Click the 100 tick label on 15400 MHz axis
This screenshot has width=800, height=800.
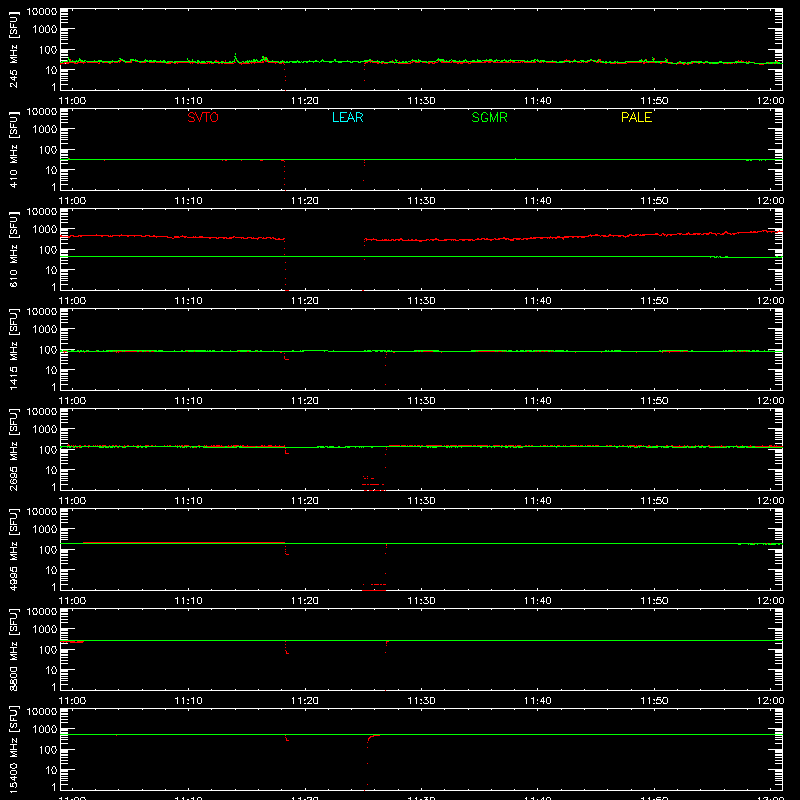(48, 750)
